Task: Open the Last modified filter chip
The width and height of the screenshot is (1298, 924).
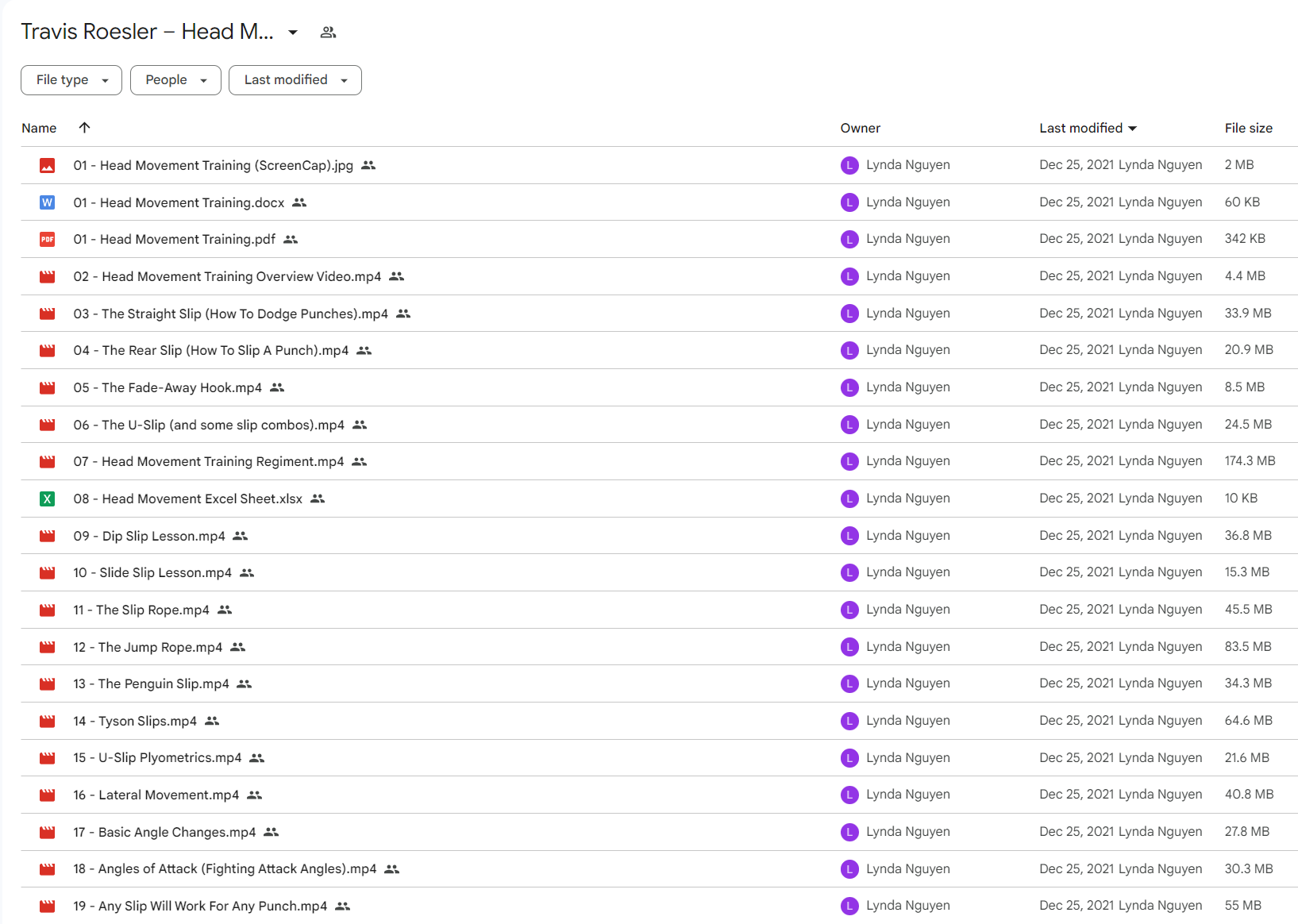Action: click(x=295, y=80)
